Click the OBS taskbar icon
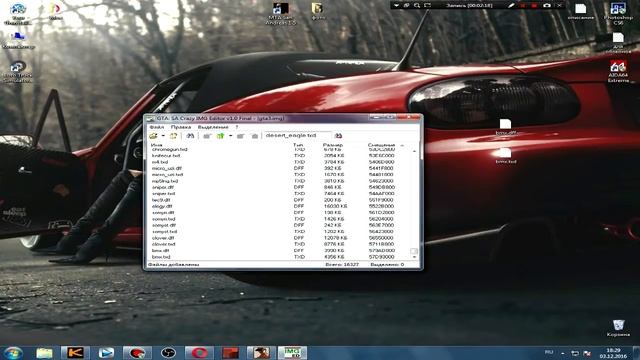Viewport: 640px width, 360px height. [x=168, y=353]
